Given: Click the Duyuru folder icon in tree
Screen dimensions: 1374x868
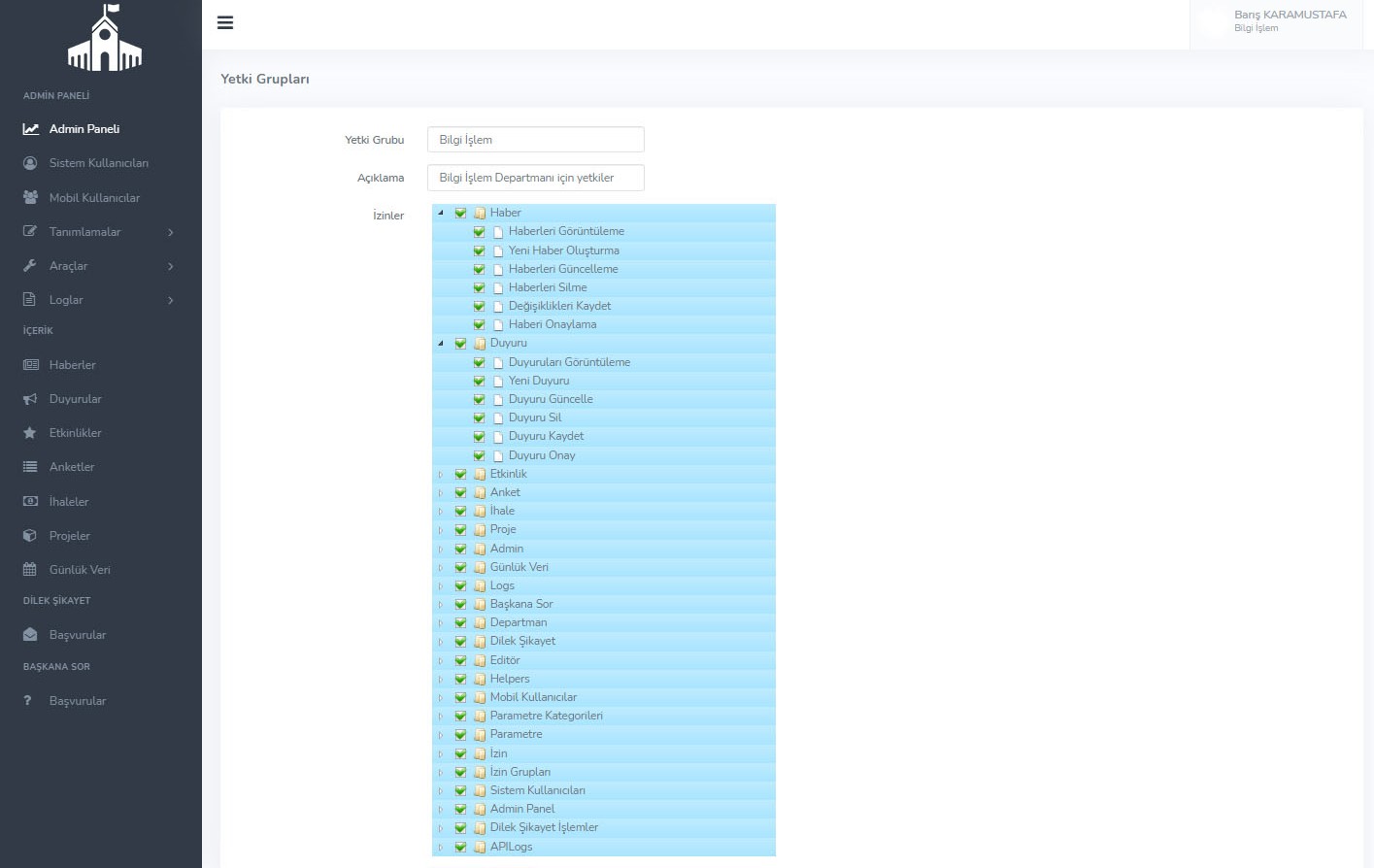Looking at the screenshot, I should click(x=480, y=344).
